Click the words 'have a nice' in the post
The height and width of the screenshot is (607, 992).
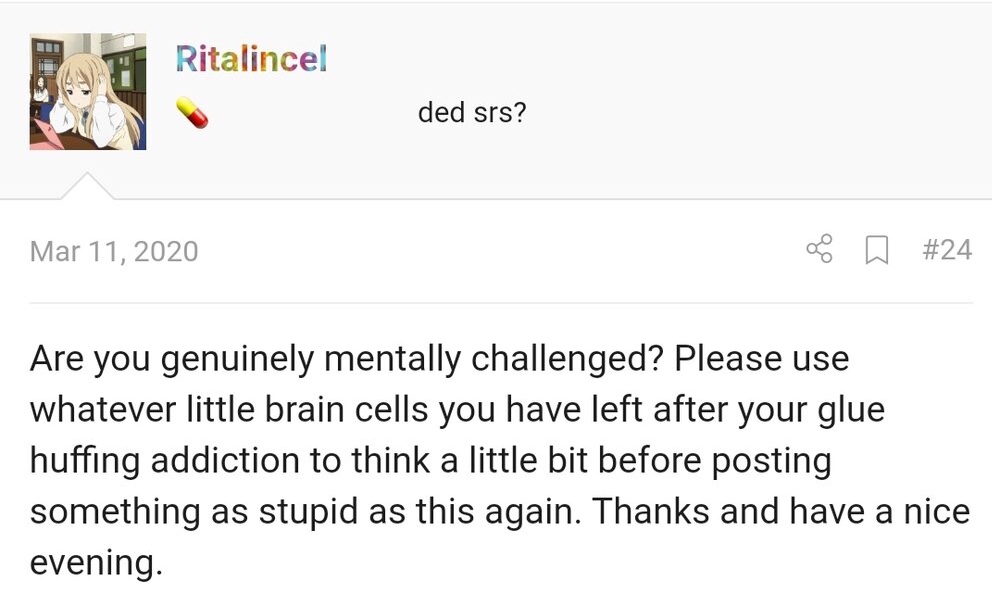[x=879, y=511]
